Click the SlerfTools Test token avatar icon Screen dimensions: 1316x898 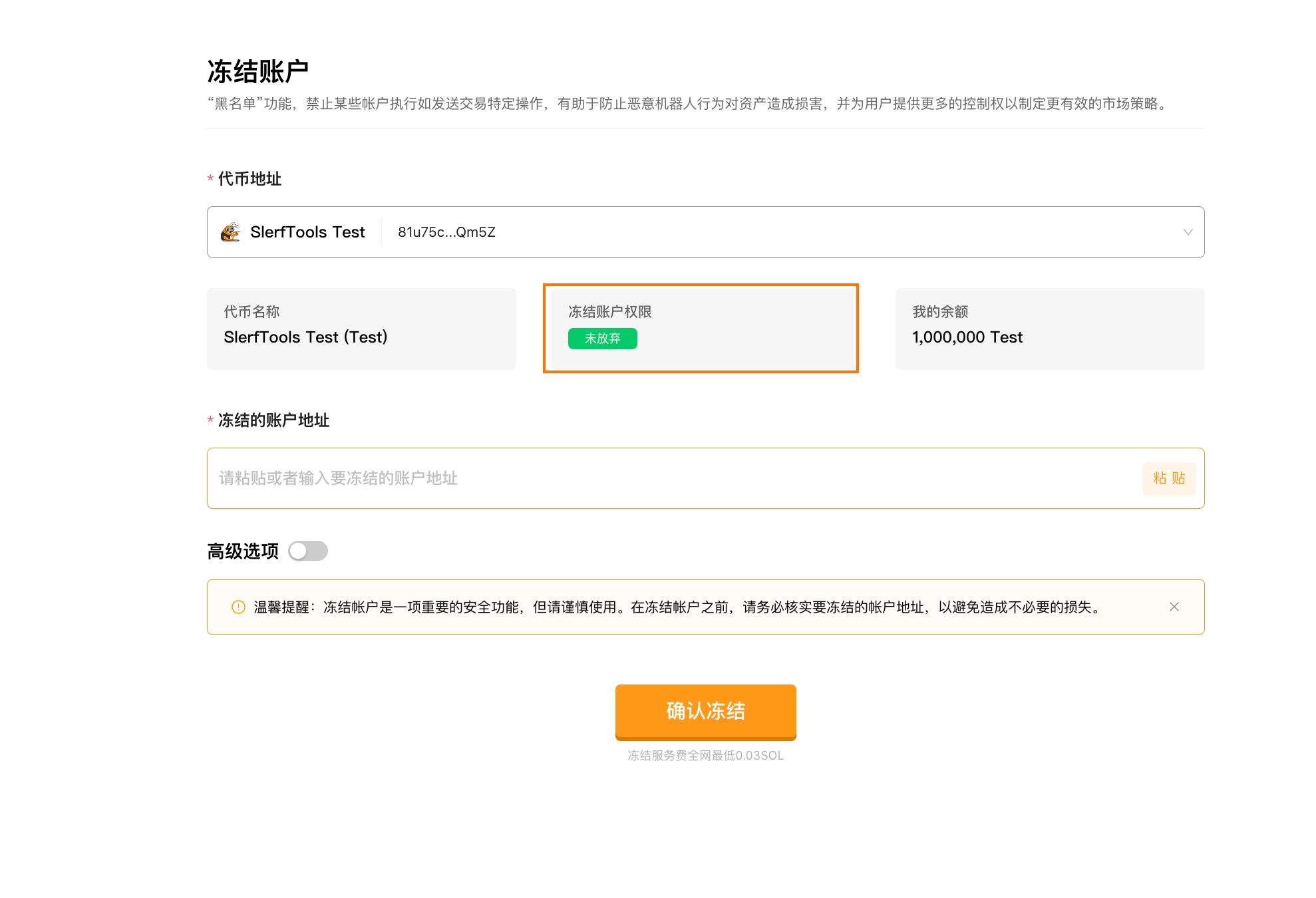230,232
